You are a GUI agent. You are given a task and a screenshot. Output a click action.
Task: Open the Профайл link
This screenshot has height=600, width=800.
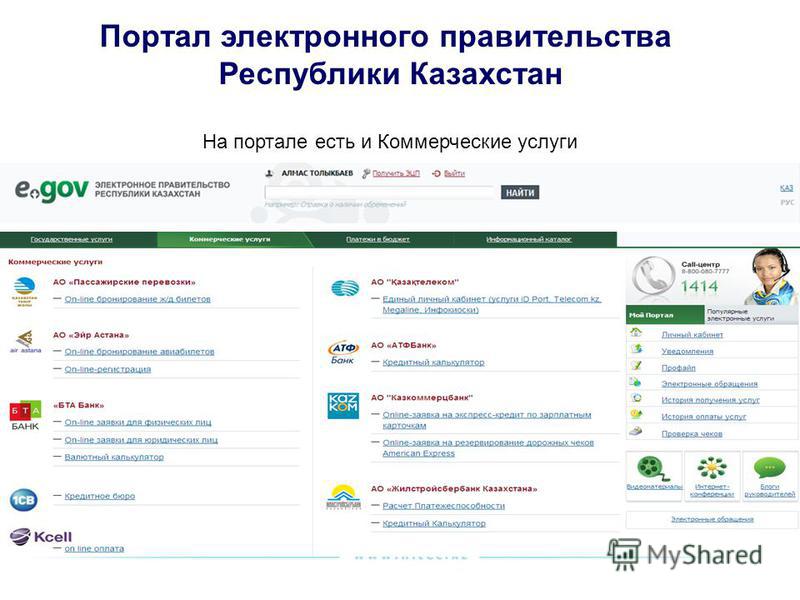click(679, 368)
